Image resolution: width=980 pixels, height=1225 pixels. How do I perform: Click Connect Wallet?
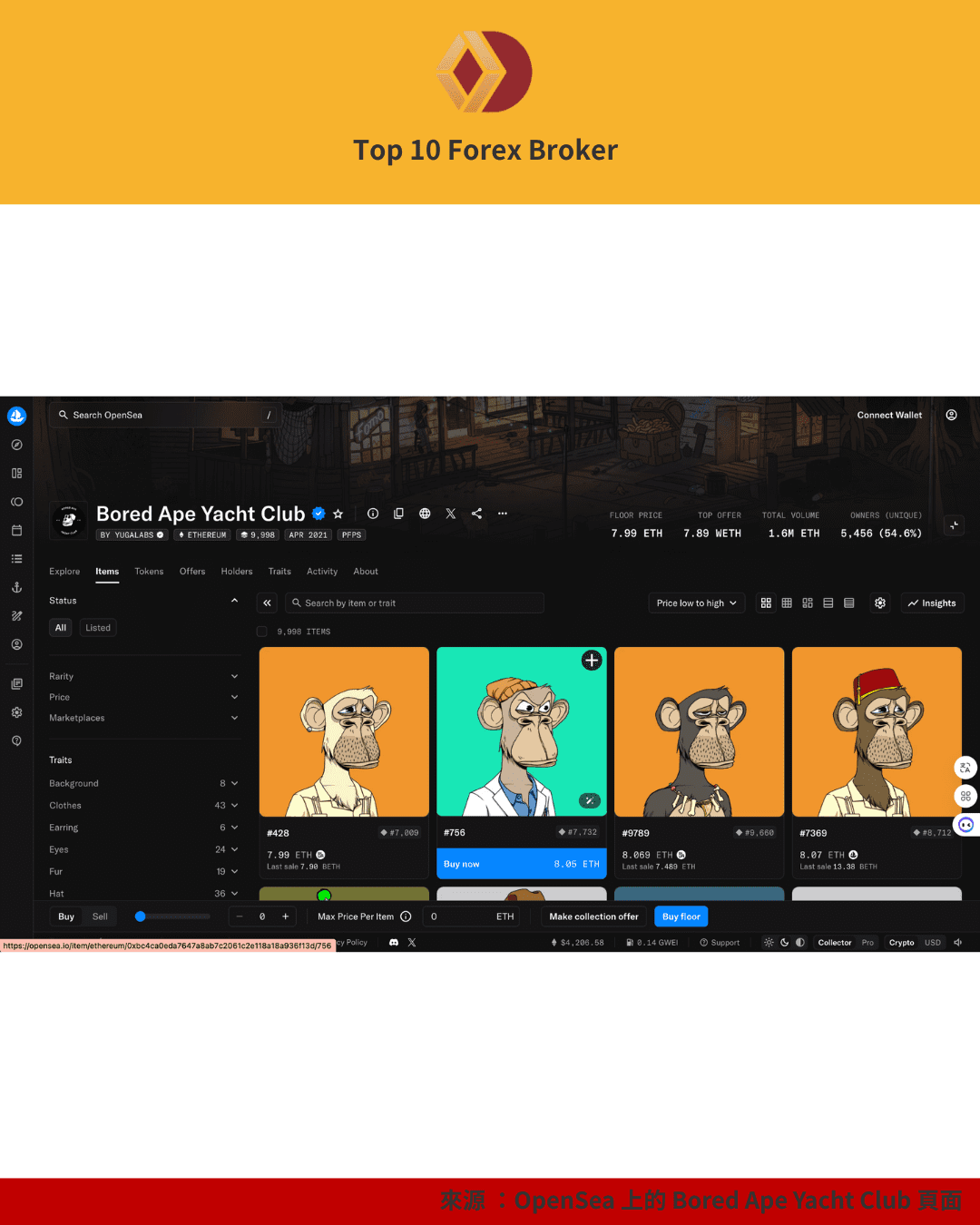889,416
